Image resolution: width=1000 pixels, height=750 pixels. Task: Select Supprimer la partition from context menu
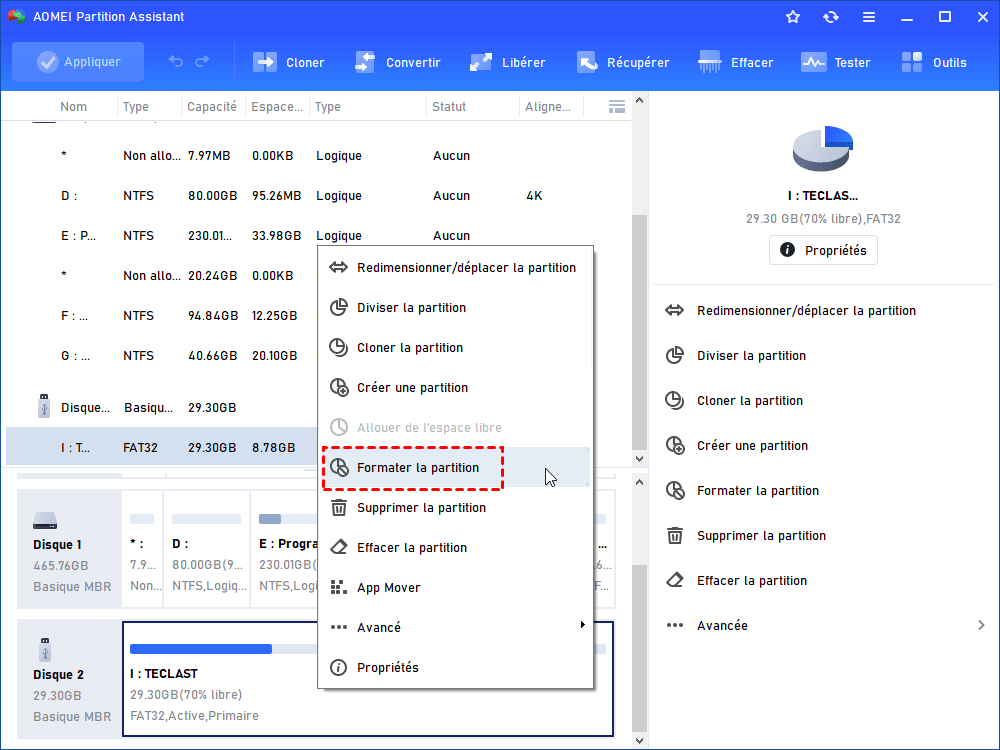(x=421, y=507)
